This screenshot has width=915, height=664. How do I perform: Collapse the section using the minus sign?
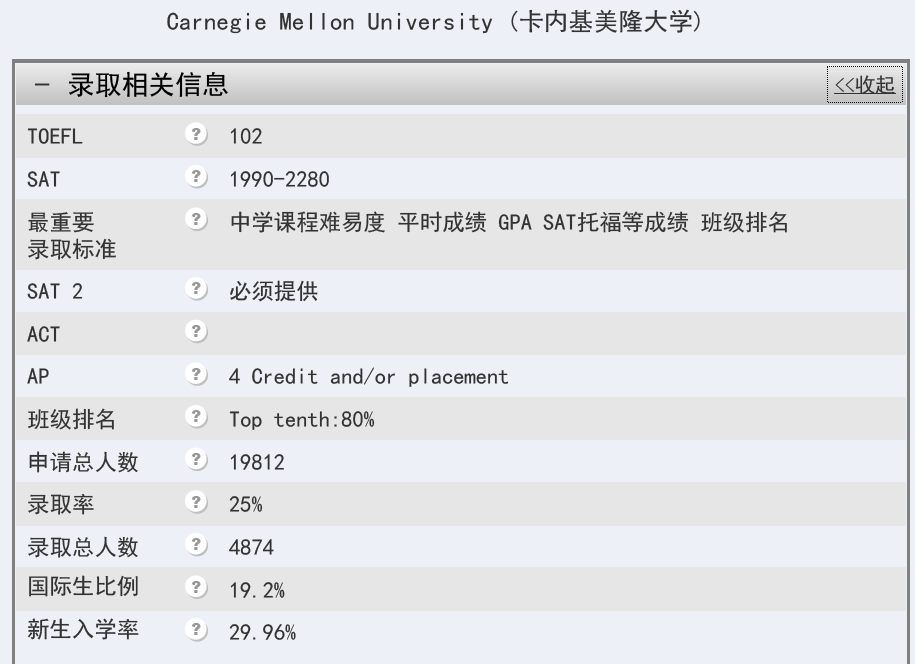40,85
